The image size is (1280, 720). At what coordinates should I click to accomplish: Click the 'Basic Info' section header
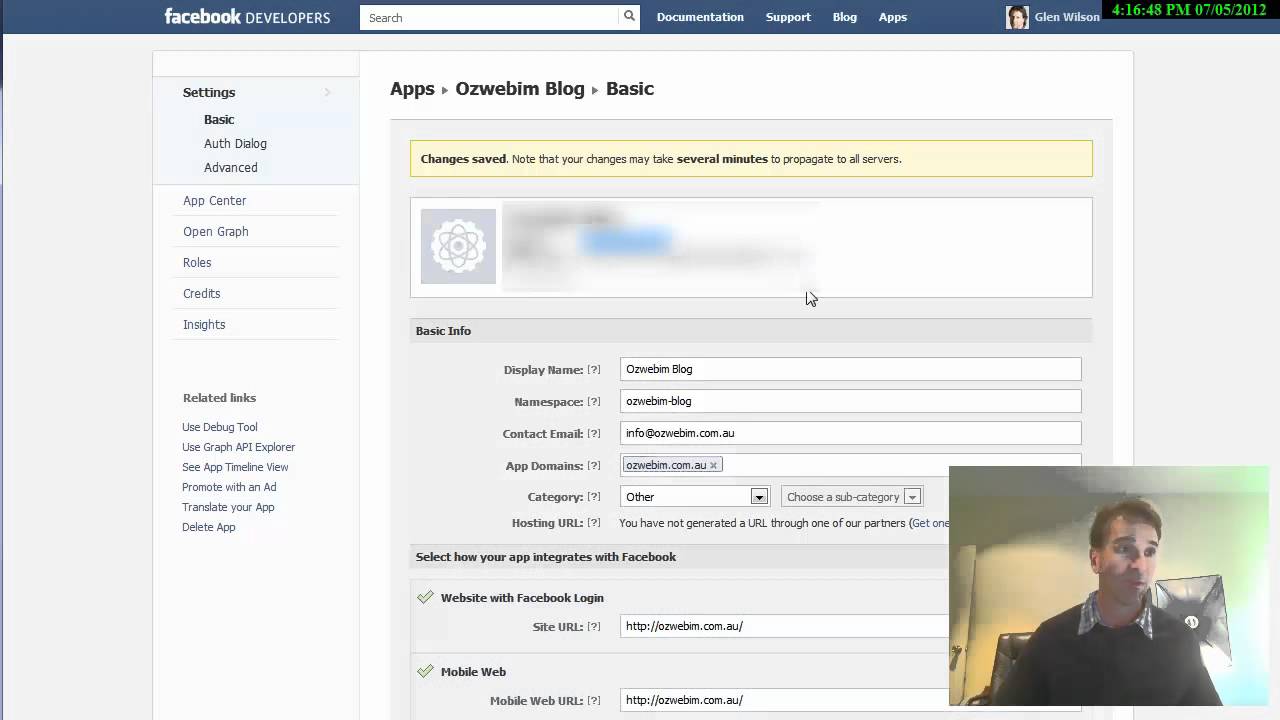(443, 331)
